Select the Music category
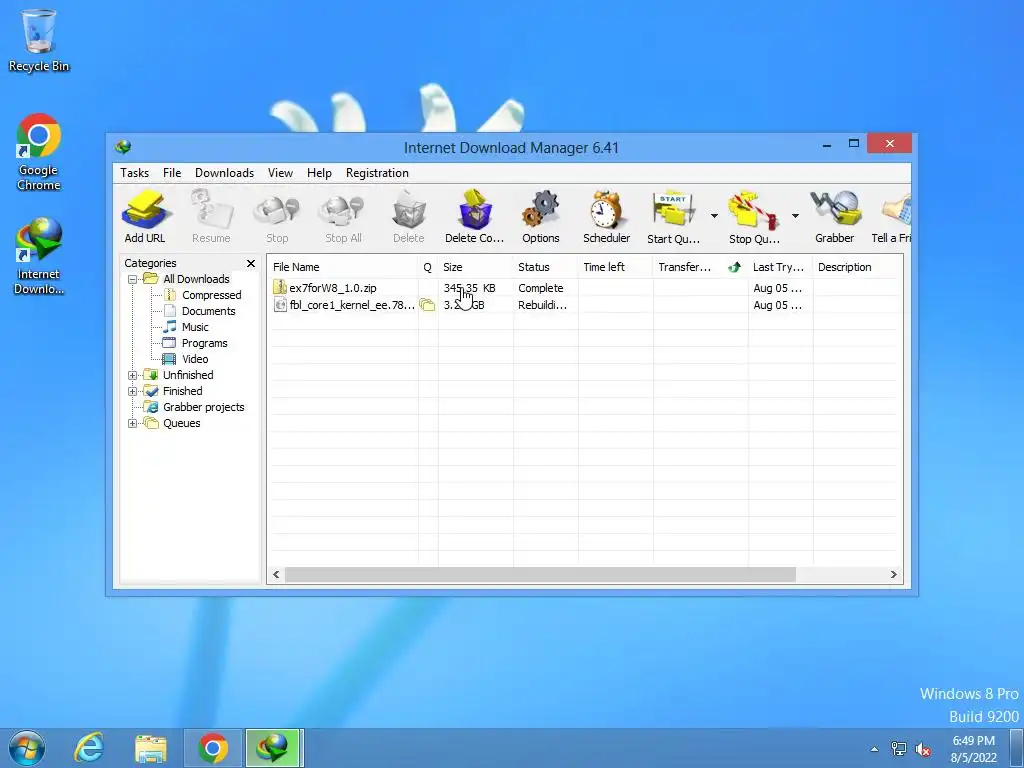Viewport: 1024px width, 768px height. tap(195, 327)
